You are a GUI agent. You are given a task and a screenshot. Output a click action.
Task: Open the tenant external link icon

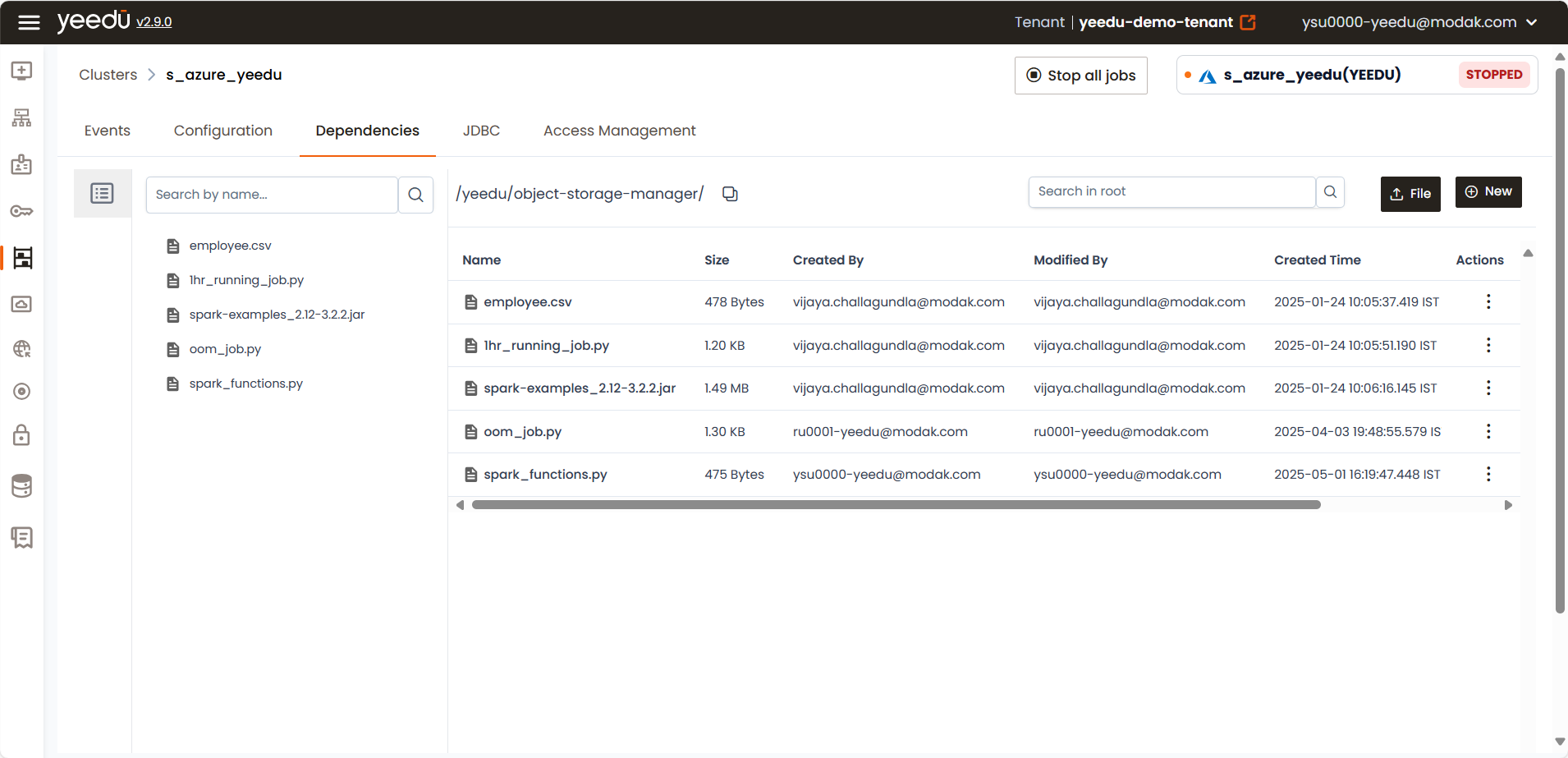1248,22
